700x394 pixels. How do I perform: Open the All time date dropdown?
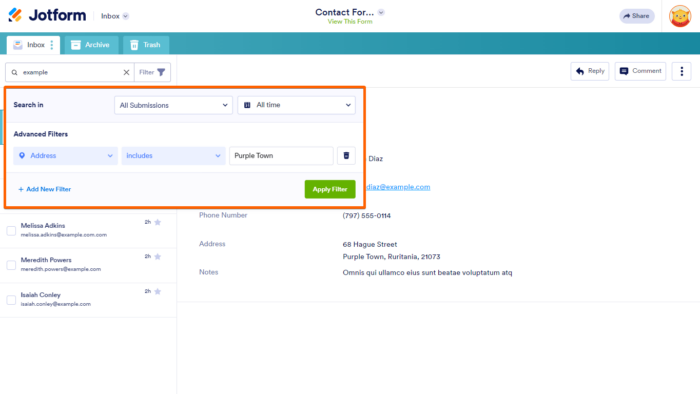(x=296, y=105)
